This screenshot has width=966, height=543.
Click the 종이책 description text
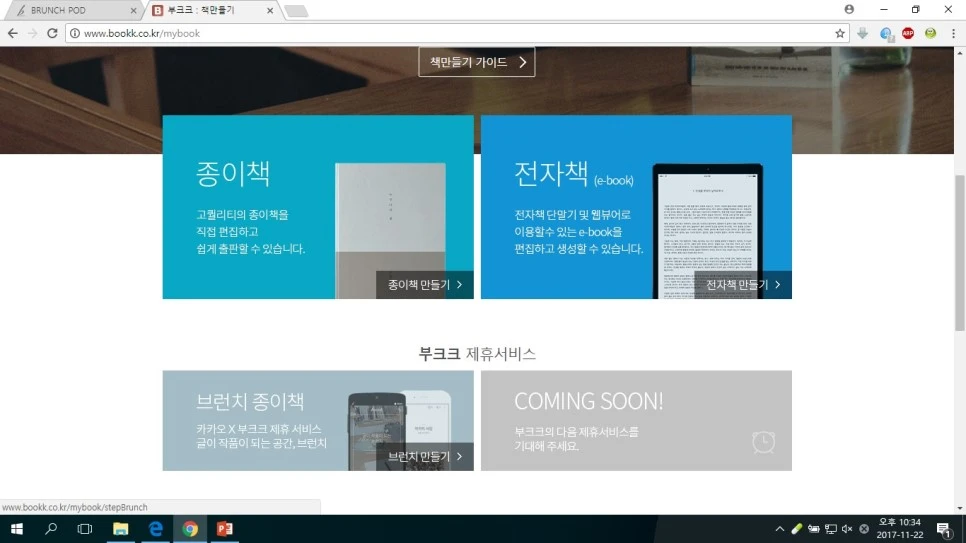point(251,232)
